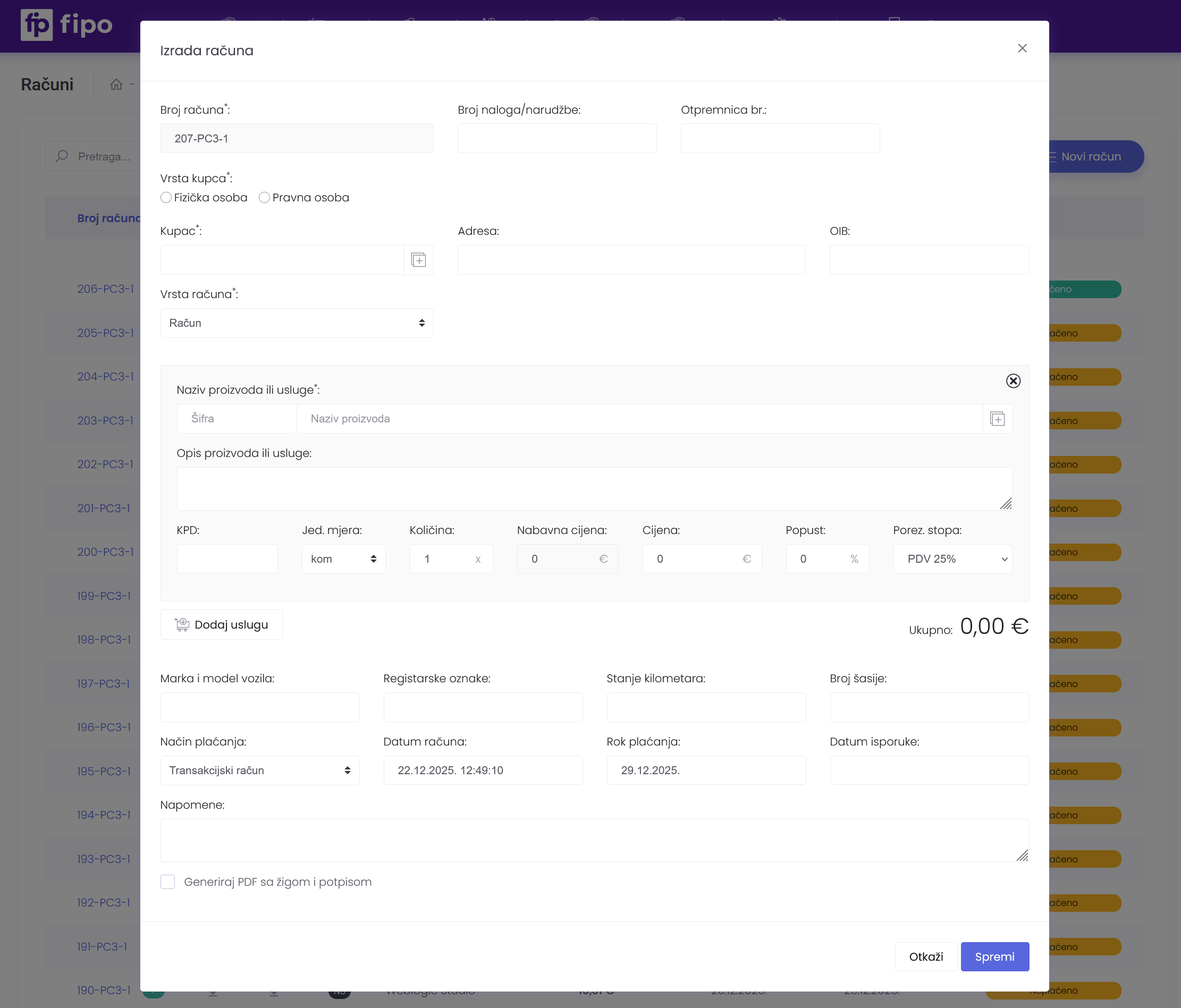The image size is (1181, 1008).
Task: Click the cart icon on Dodaj uslugu
Action: (x=182, y=624)
